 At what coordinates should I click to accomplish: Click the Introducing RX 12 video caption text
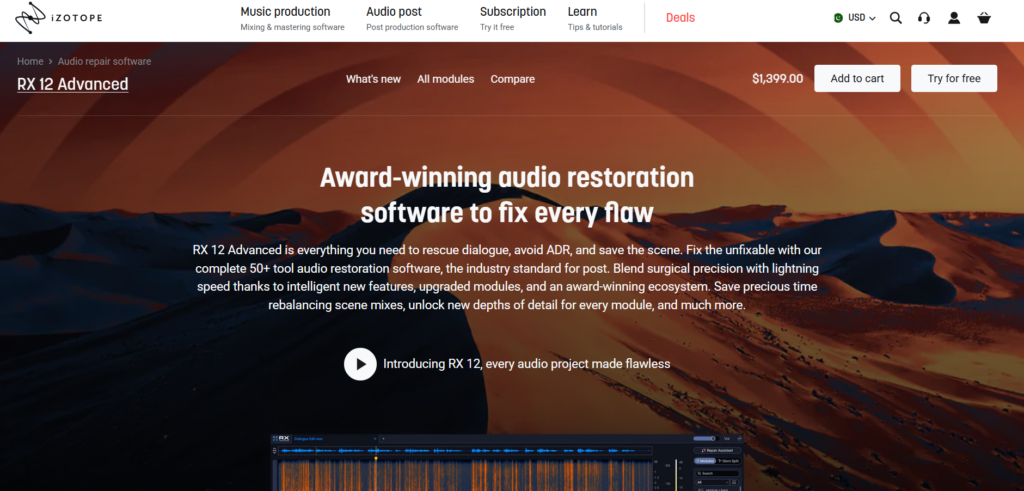526,364
